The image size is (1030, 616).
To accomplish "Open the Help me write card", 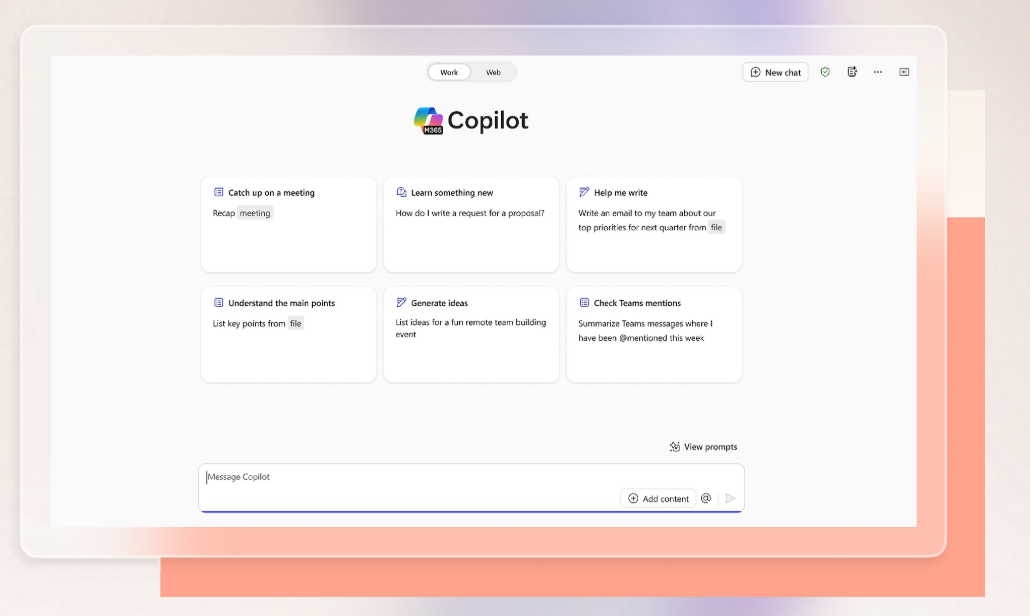I will pos(654,224).
